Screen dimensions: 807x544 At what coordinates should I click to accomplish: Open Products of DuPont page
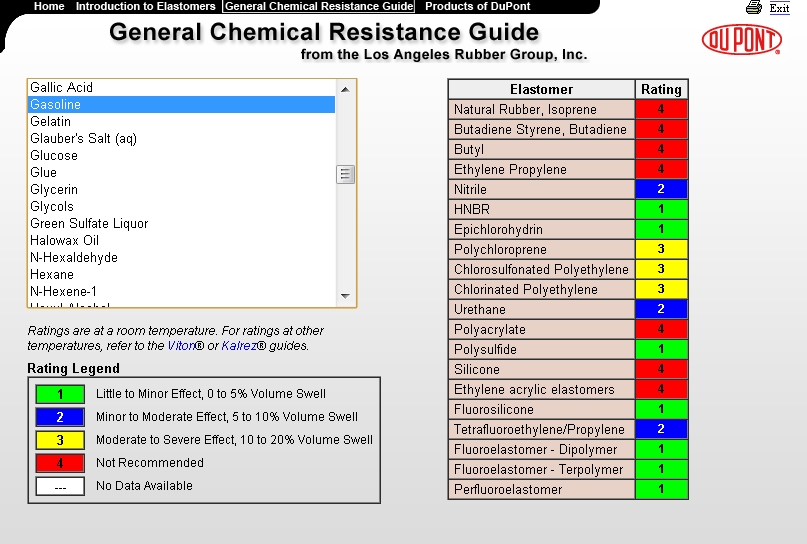[x=477, y=6]
